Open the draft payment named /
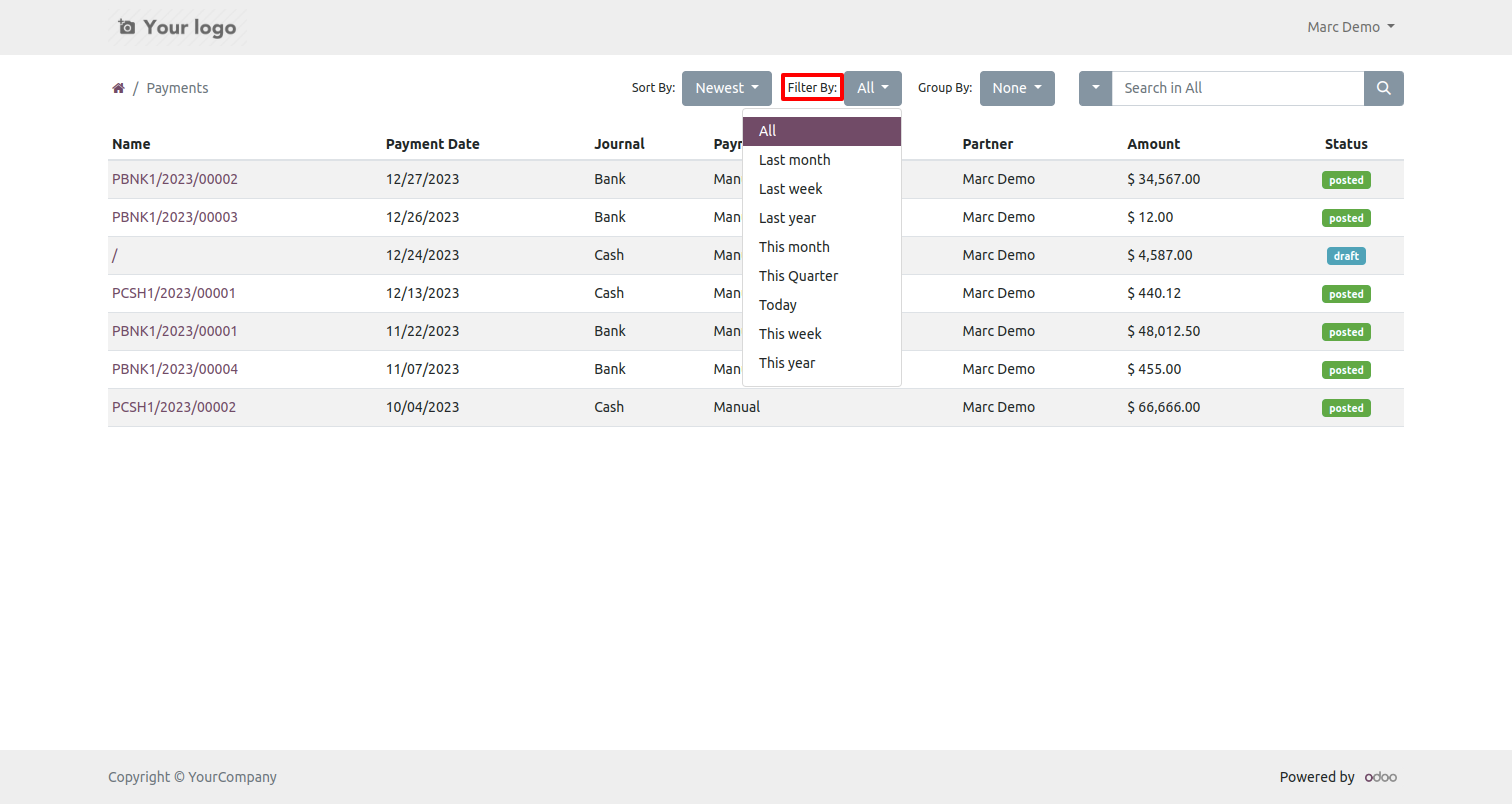1512x804 pixels. click(x=115, y=255)
